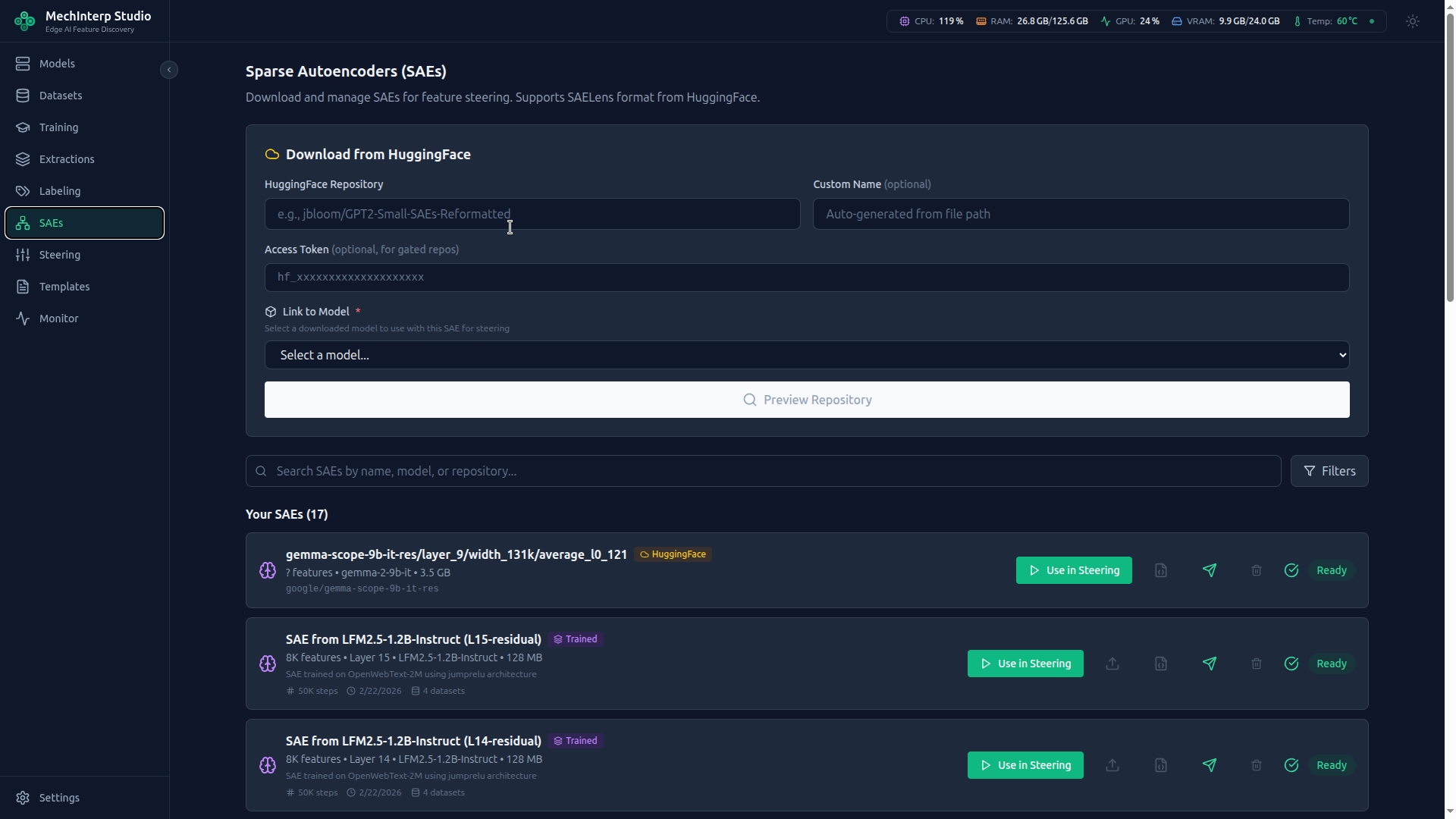Click the HuggingFace badge on gemma-scope SAE
1456x819 pixels.
tap(673, 554)
